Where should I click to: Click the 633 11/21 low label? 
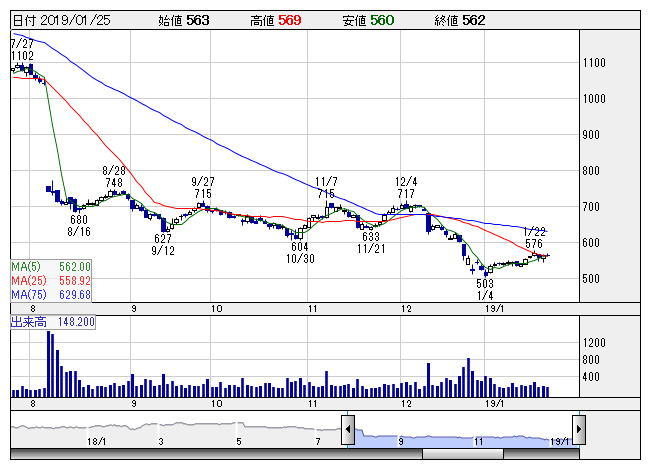[x=371, y=242]
